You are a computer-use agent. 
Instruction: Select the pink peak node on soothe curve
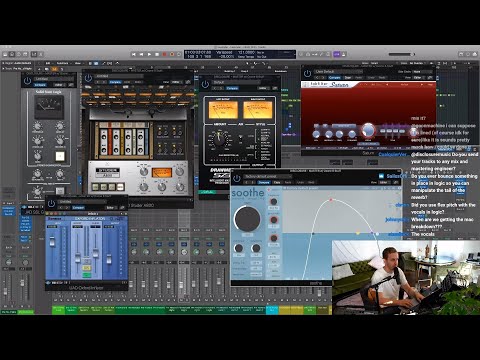pyautogui.click(x=331, y=200)
